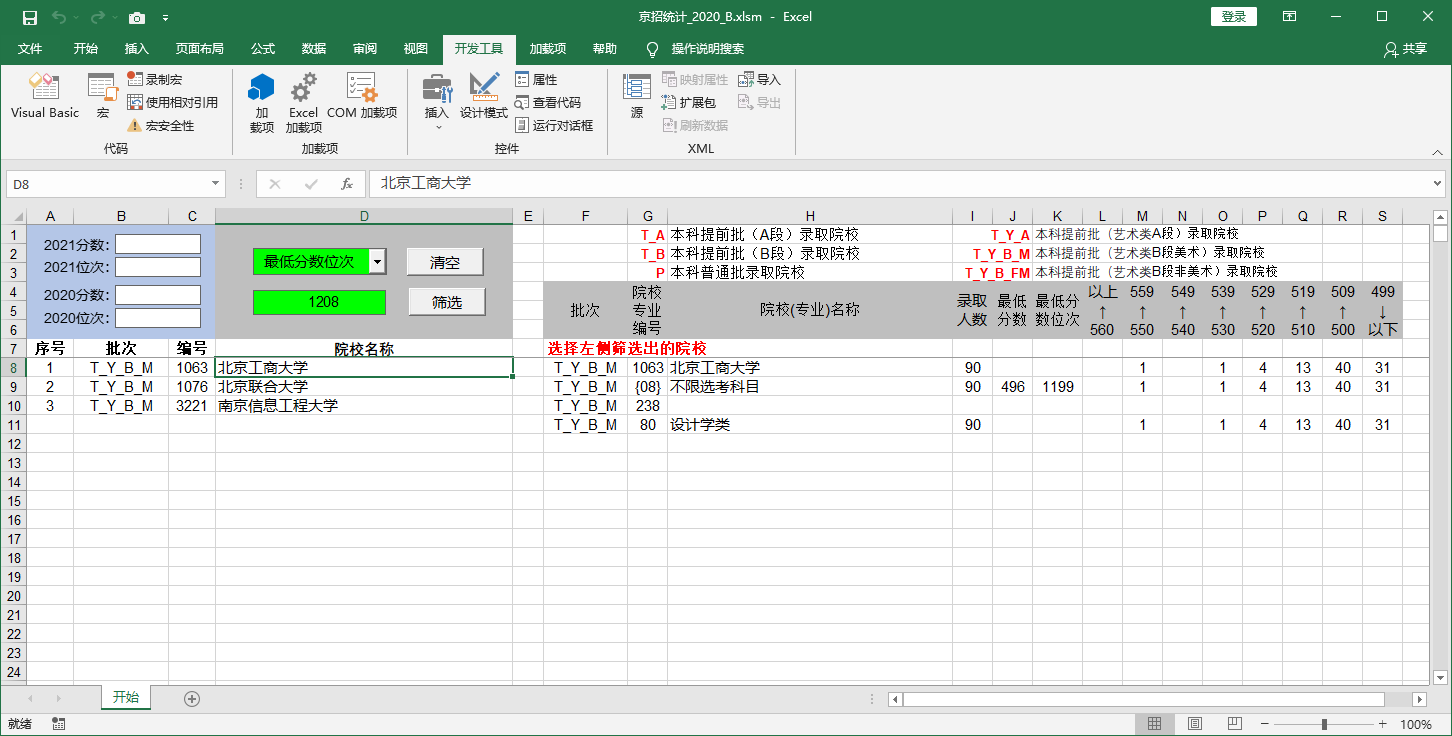Select the 开始 worksheet tab
1452x736 pixels.
coord(126,698)
